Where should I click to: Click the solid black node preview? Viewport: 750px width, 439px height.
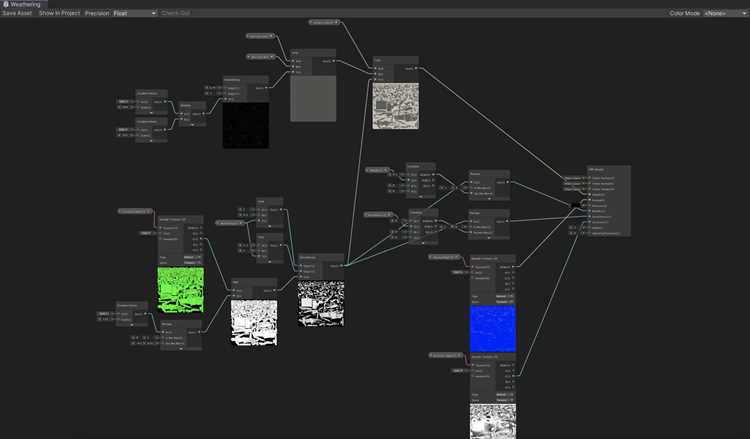click(245, 125)
